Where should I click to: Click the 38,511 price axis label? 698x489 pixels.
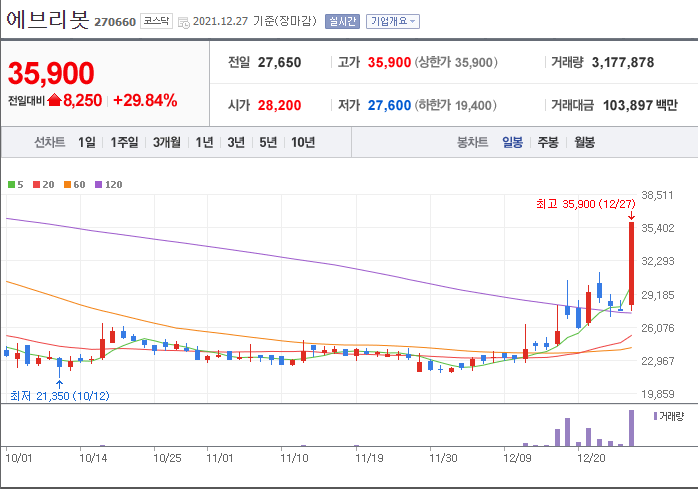point(657,195)
